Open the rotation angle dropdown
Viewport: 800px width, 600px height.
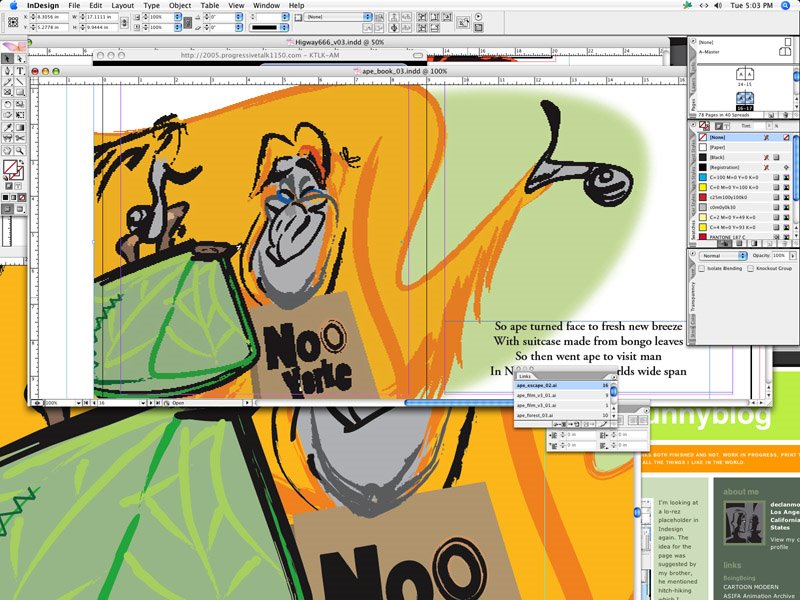239,17
